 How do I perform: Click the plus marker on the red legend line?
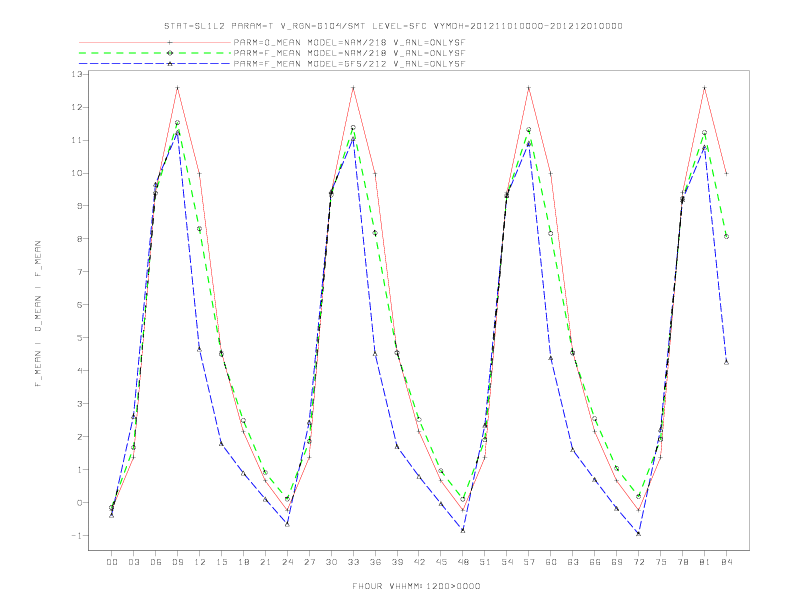point(170,42)
